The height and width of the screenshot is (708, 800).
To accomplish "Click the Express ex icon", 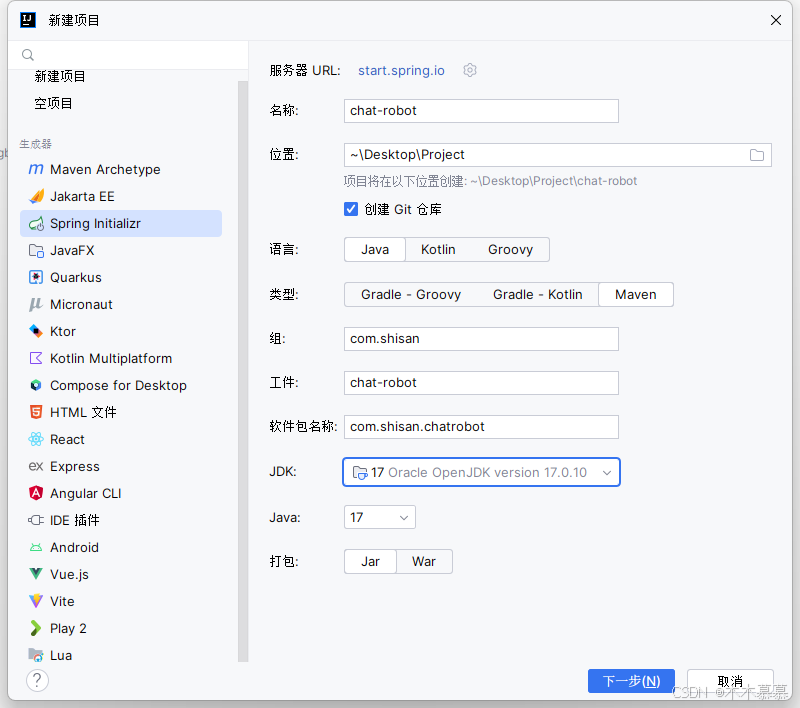I will [x=36, y=466].
